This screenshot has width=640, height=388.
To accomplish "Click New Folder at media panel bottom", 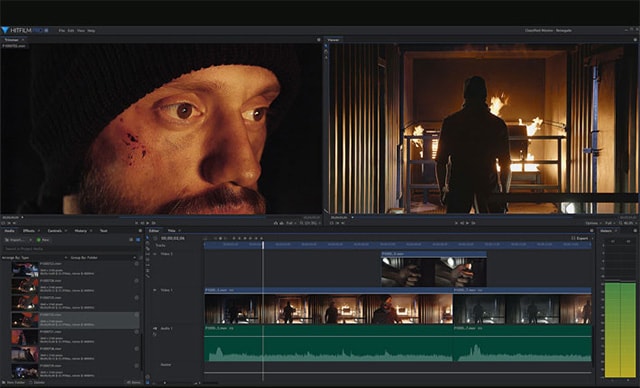I will coord(13,383).
